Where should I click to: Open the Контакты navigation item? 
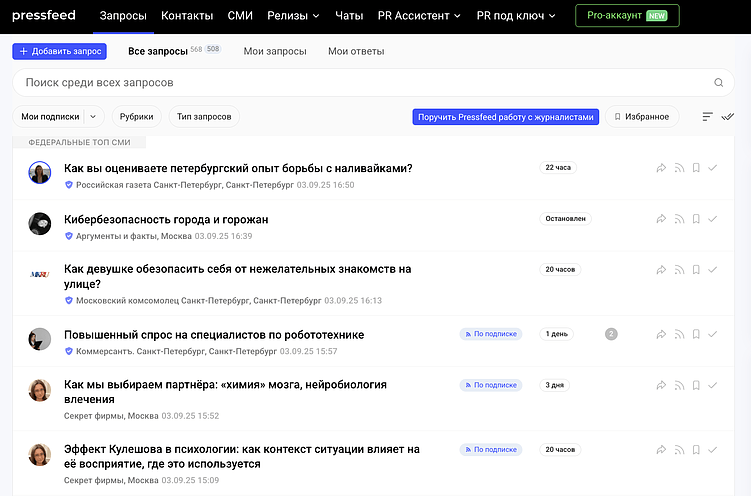[187, 16]
